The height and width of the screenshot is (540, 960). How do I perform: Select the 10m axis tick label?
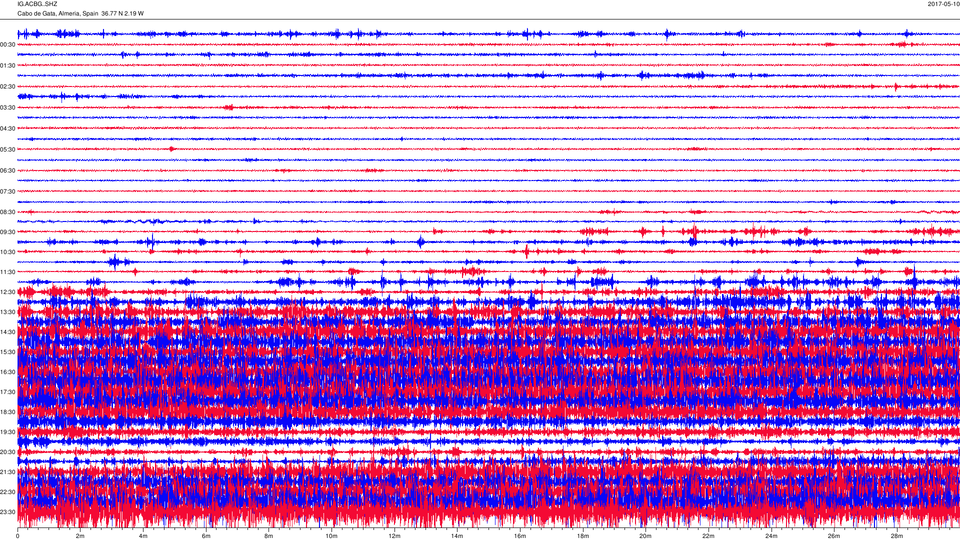(331, 536)
